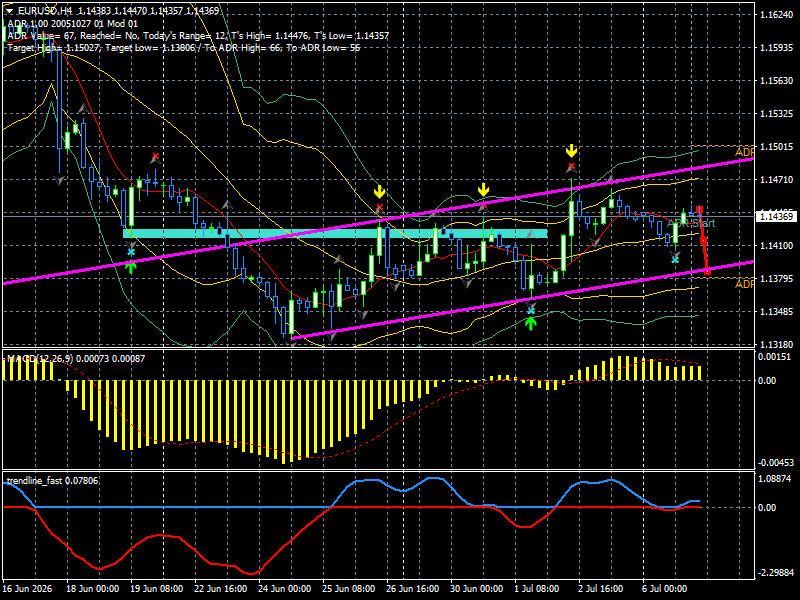This screenshot has width=800, height=600.
Task: Select the upper orange ADR label
Action: (744, 152)
